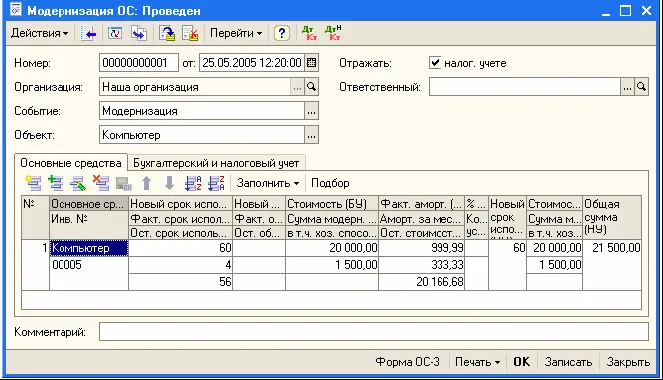
Task: Switch to Бухгалтерский и налоговый учет tab
Action: 216,163
